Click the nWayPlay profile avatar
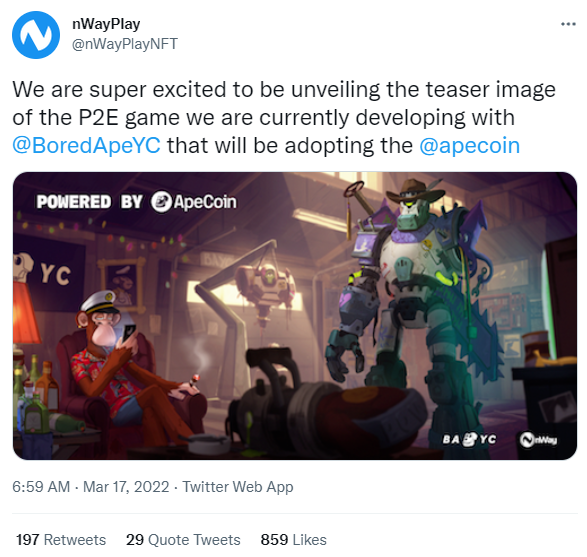 pyautogui.click(x=36, y=35)
